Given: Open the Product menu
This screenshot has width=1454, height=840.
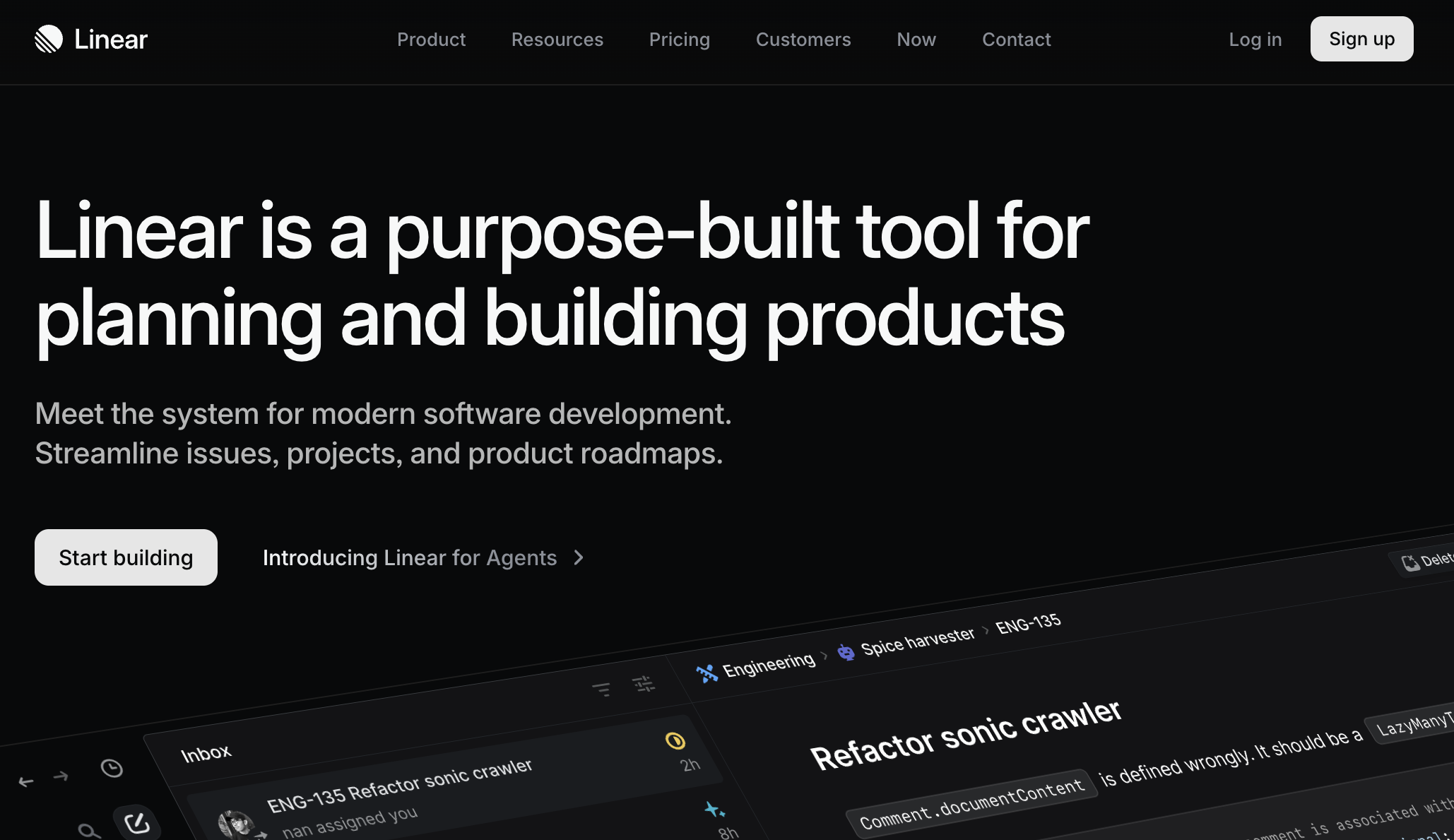Looking at the screenshot, I should coord(431,40).
